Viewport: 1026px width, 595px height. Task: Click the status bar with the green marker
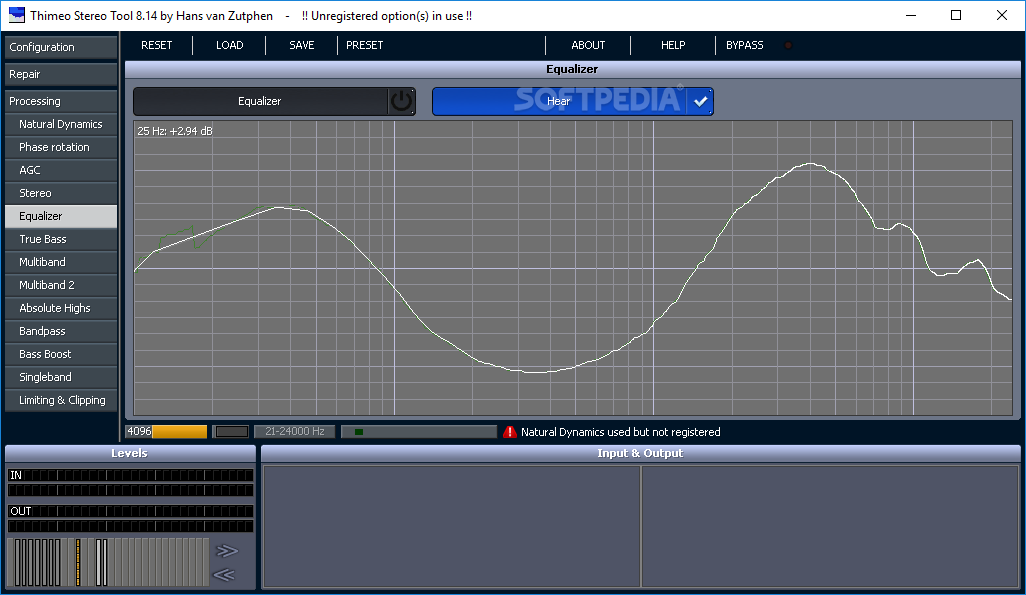(419, 431)
